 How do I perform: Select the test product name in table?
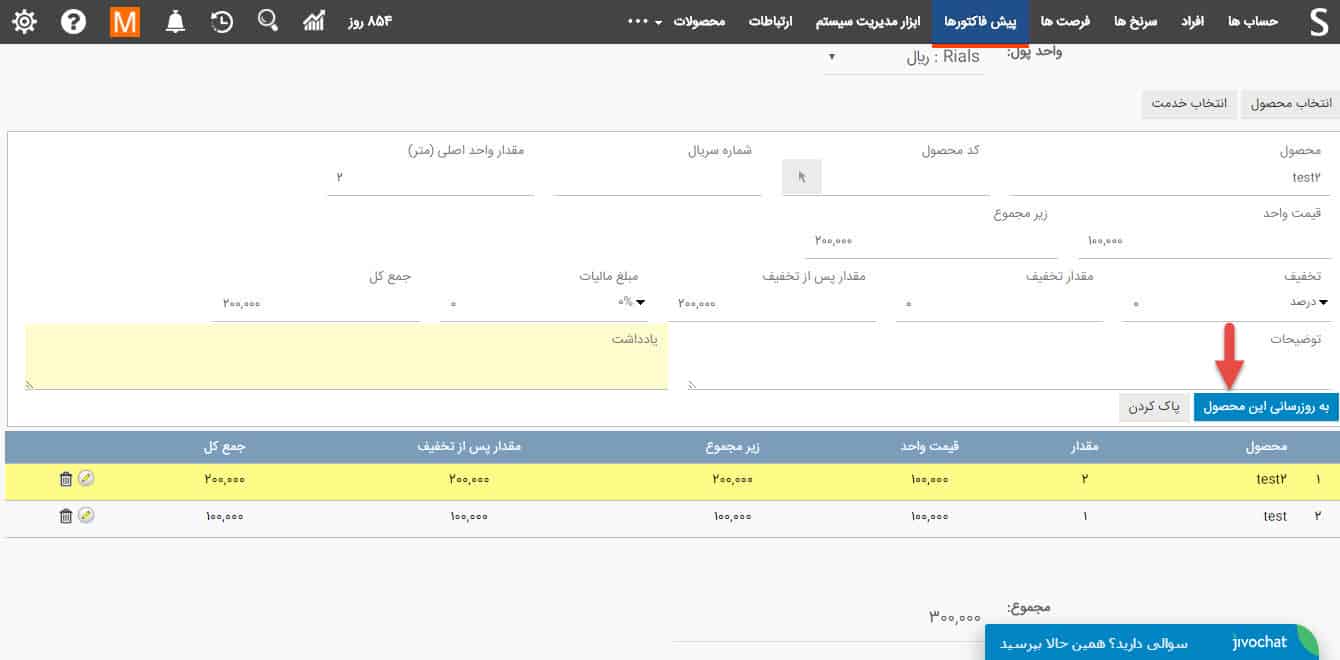pos(1274,516)
